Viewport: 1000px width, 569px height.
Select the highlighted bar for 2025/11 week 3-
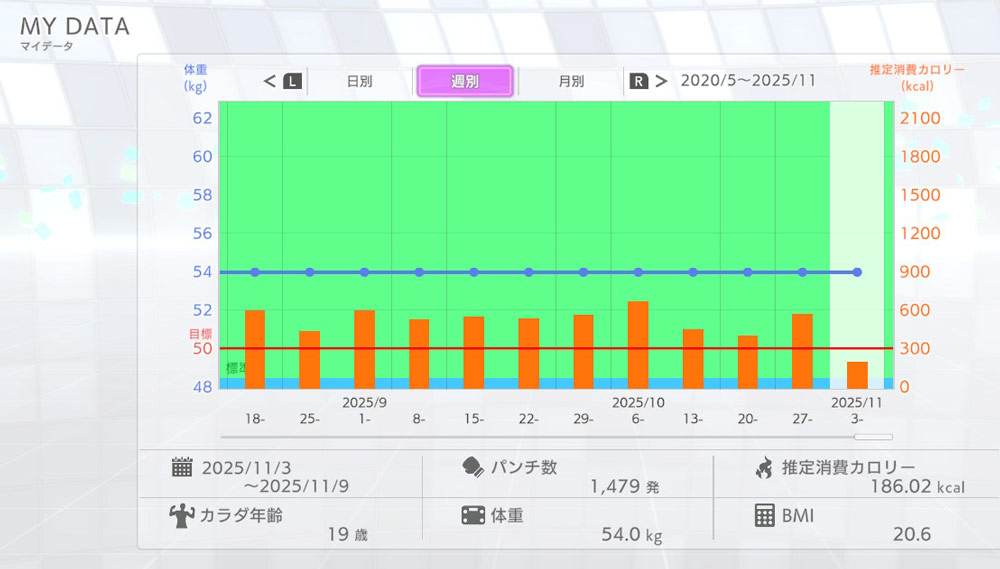coord(857,375)
